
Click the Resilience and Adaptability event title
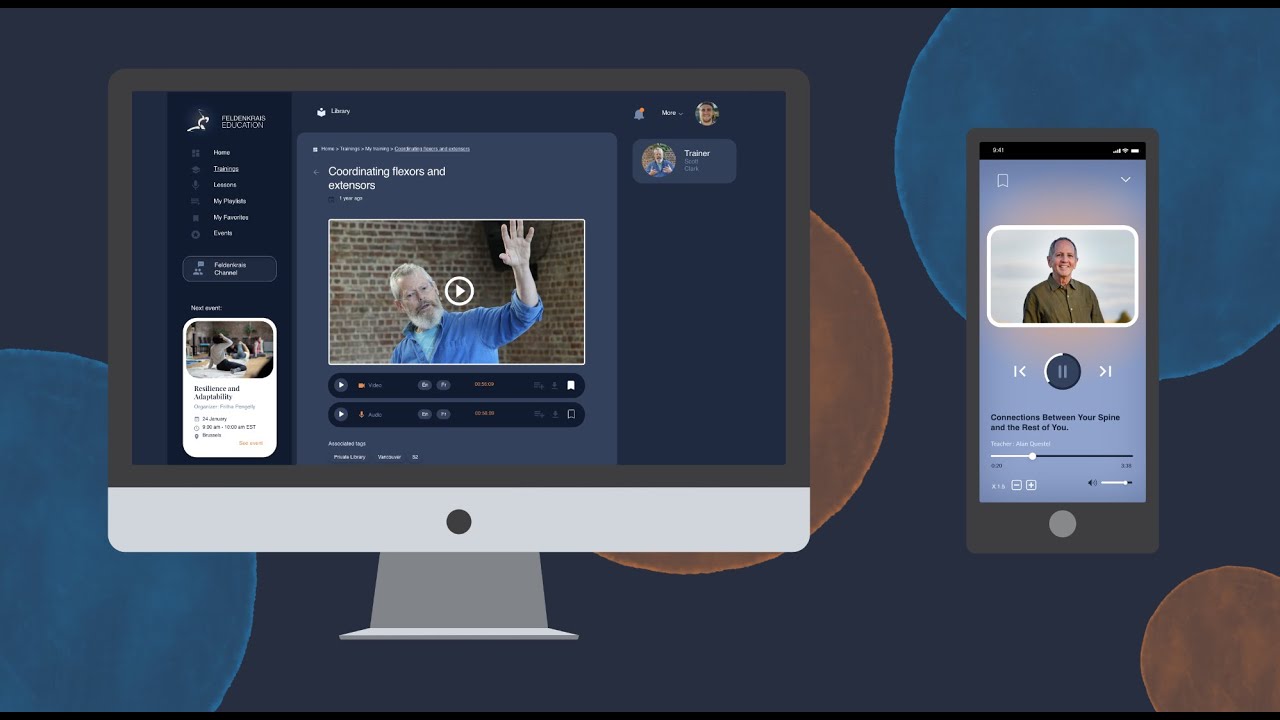(x=217, y=393)
